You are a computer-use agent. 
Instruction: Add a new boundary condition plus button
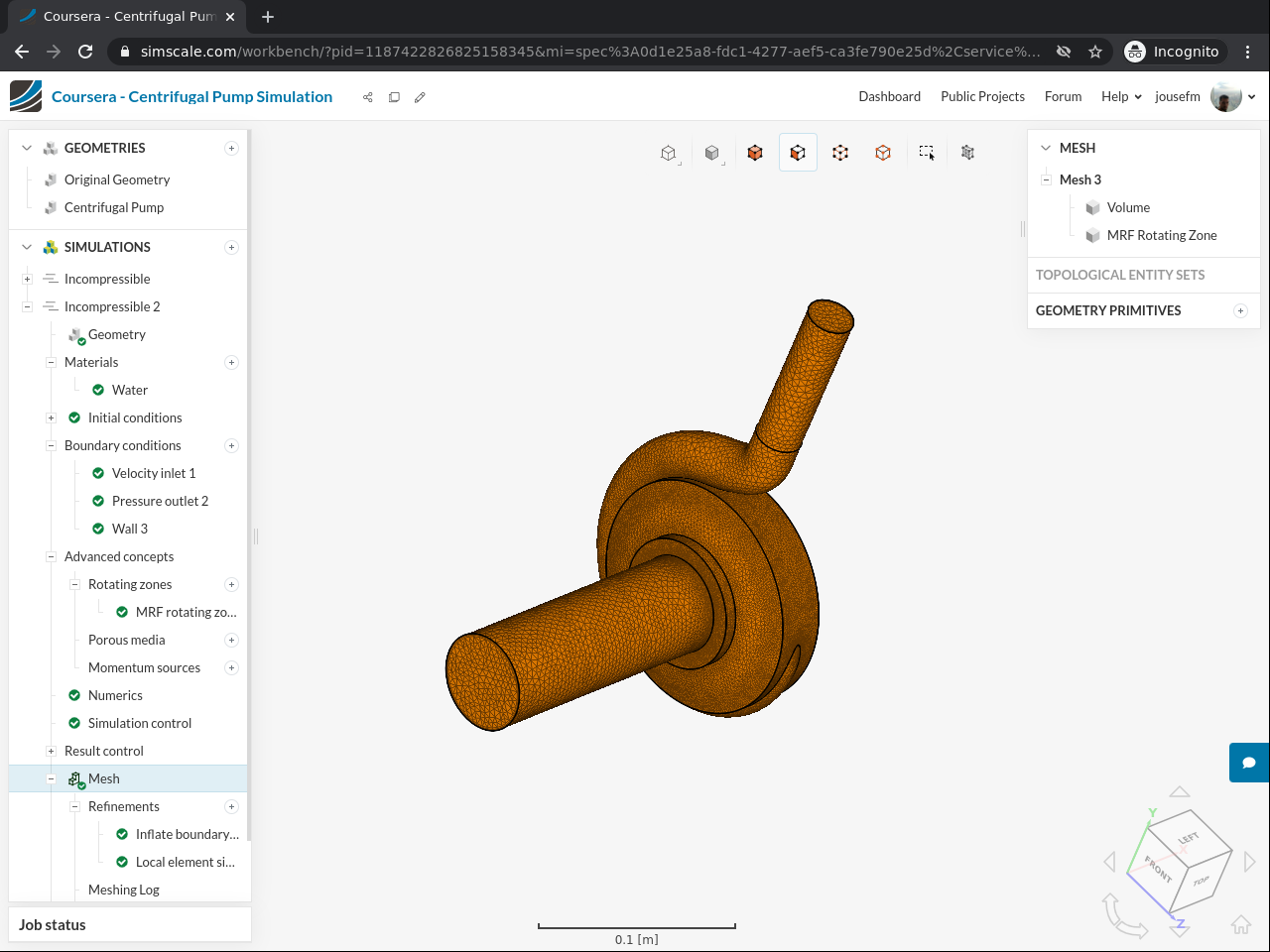click(231, 445)
